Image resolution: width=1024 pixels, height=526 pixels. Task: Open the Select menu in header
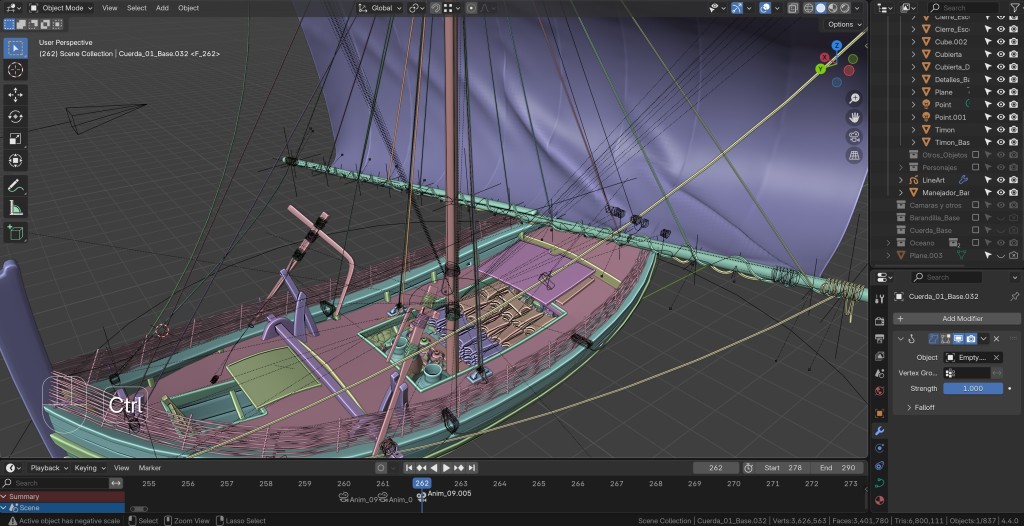coord(136,7)
